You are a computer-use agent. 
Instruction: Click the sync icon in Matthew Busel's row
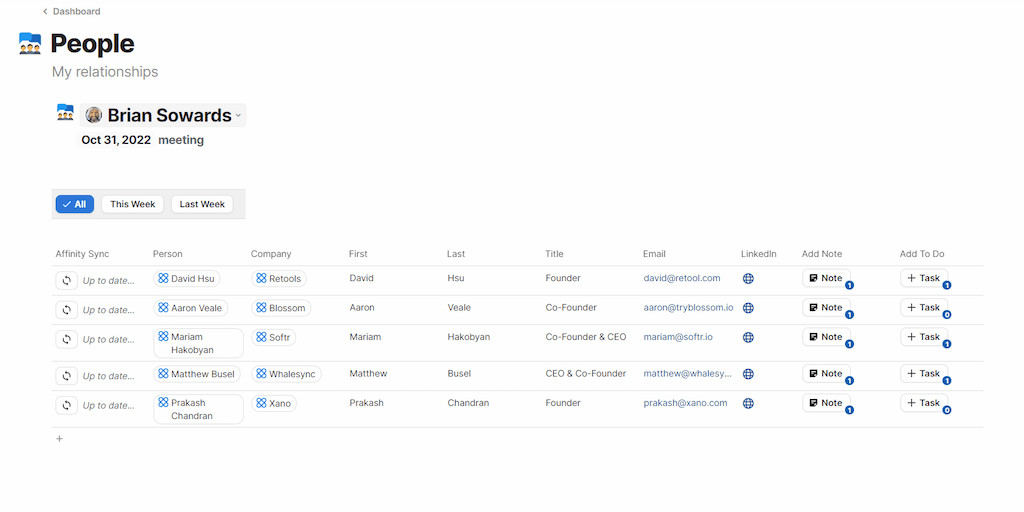pyautogui.click(x=67, y=376)
